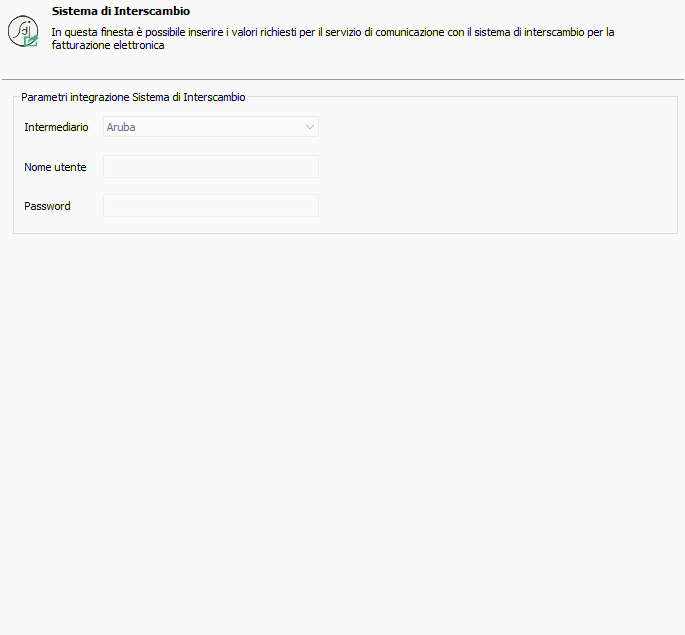This screenshot has width=685, height=635.
Task: Click the Sistema di Interscambio SdI icon
Action: [23, 31]
